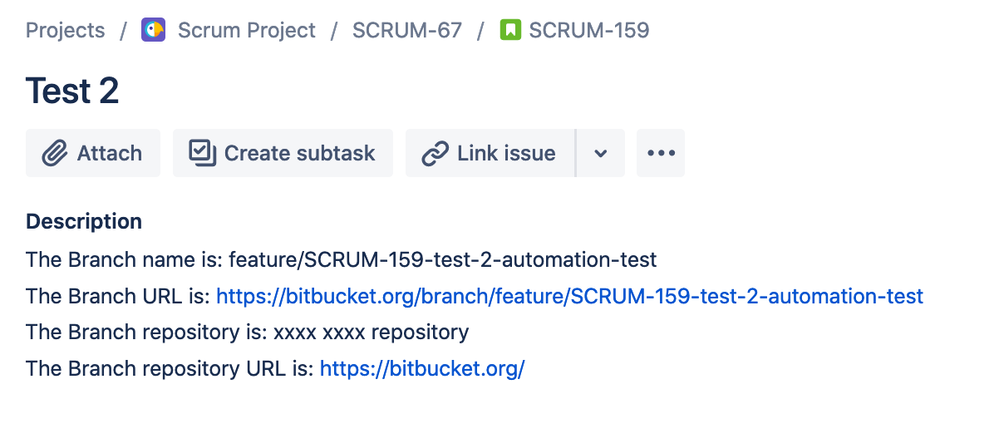Click the paperclip Attach icon
This screenshot has height=424, width=999.
[x=55, y=154]
